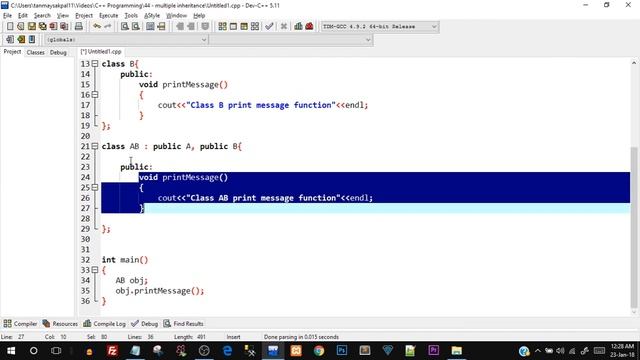Click the red Delete Profiling icon
This screenshot has height=360, width=640.
pos(309,27)
